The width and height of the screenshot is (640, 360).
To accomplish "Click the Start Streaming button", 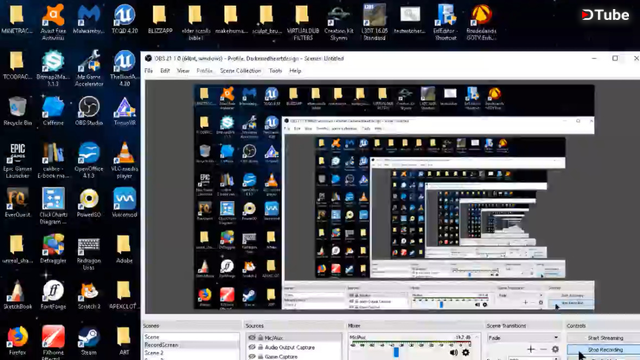I will [605, 338].
